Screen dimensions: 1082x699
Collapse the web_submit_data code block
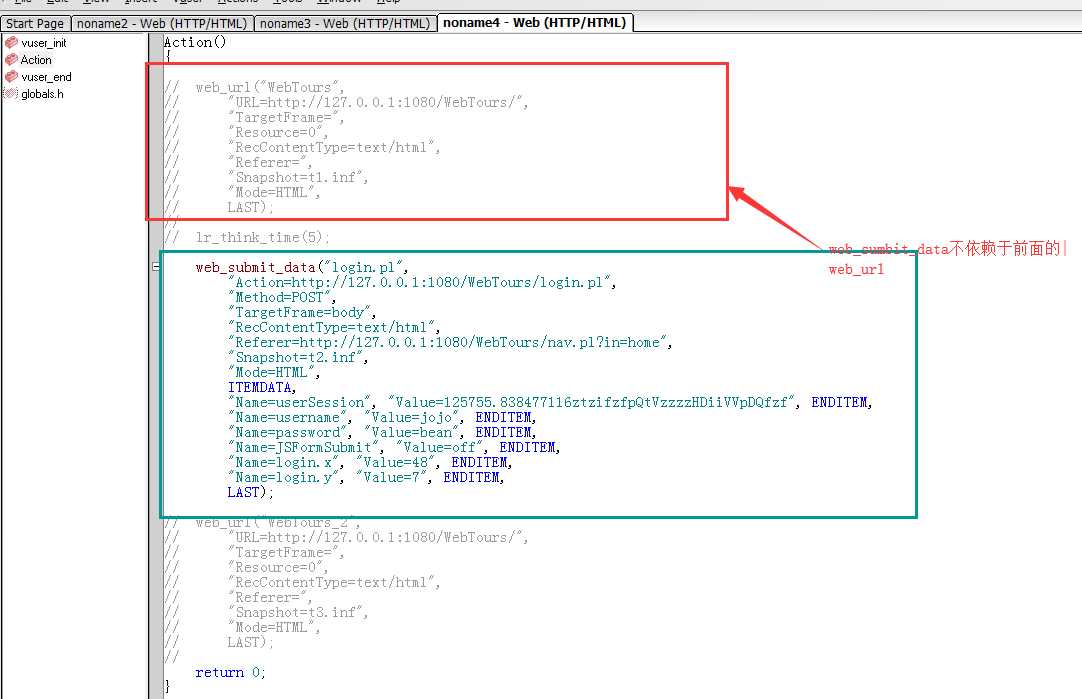coord(156,266)
